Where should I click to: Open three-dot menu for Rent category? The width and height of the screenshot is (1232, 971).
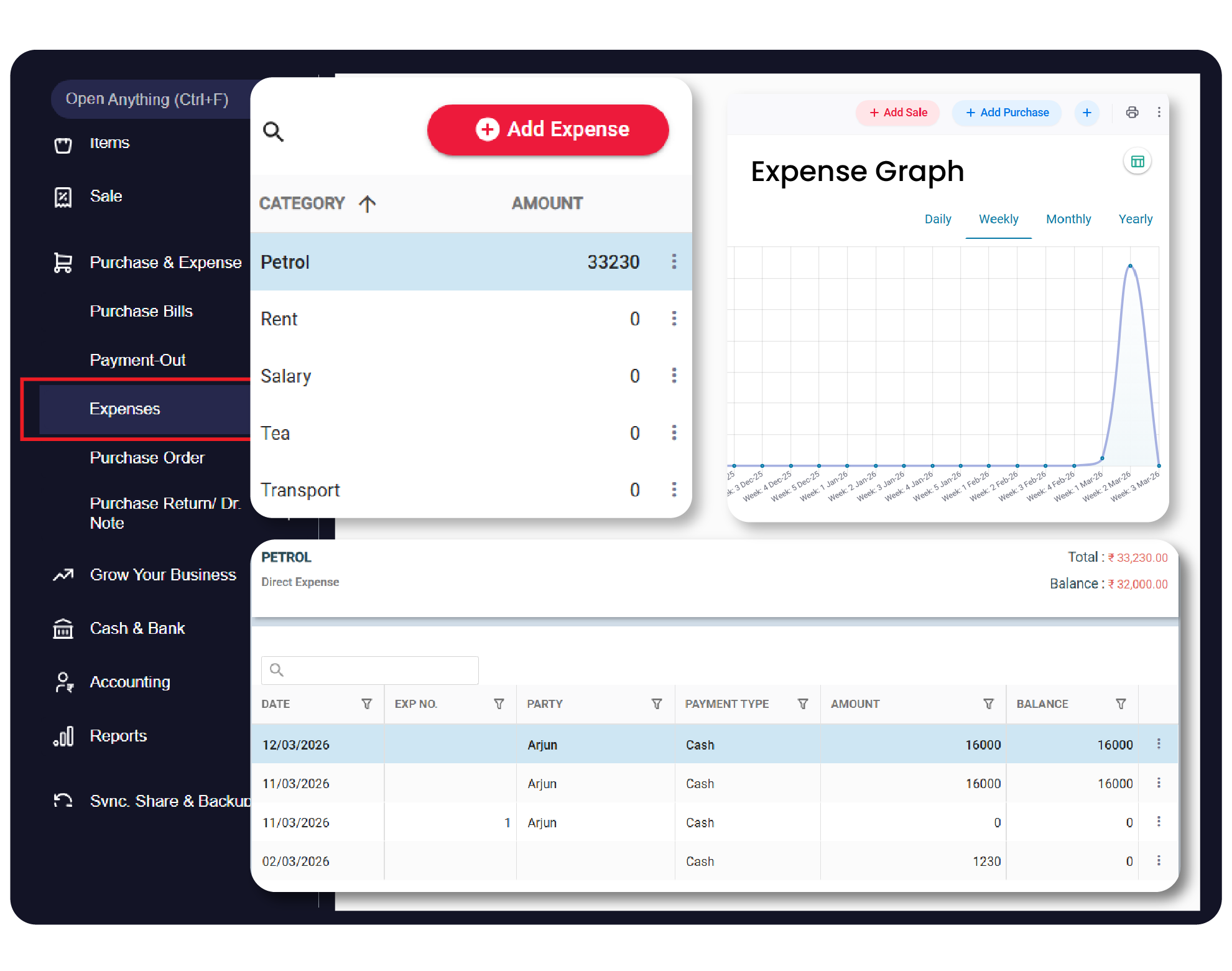(674, 318)
